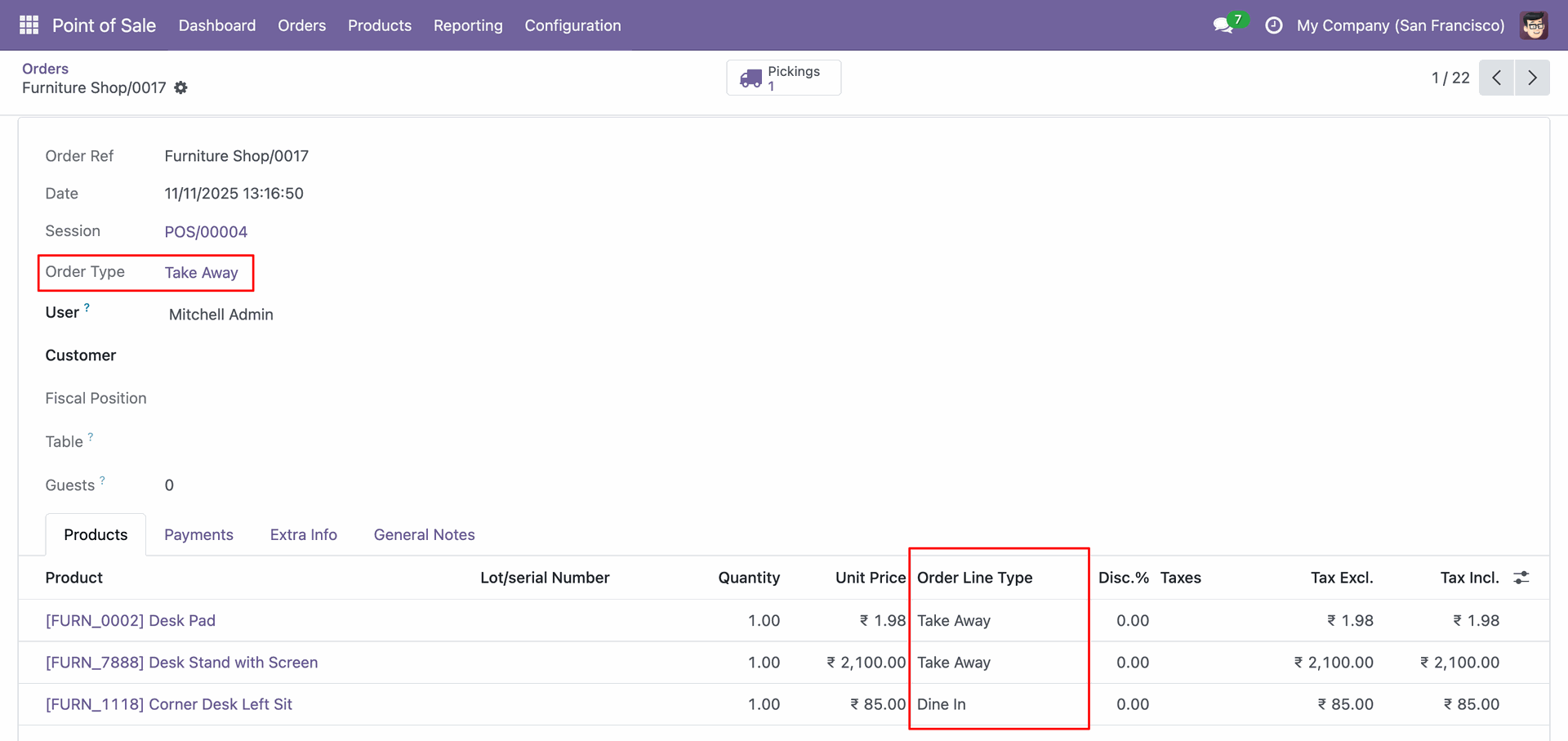
Task: Expand the Products menu in navbar
Action: [x=379, y=25]
